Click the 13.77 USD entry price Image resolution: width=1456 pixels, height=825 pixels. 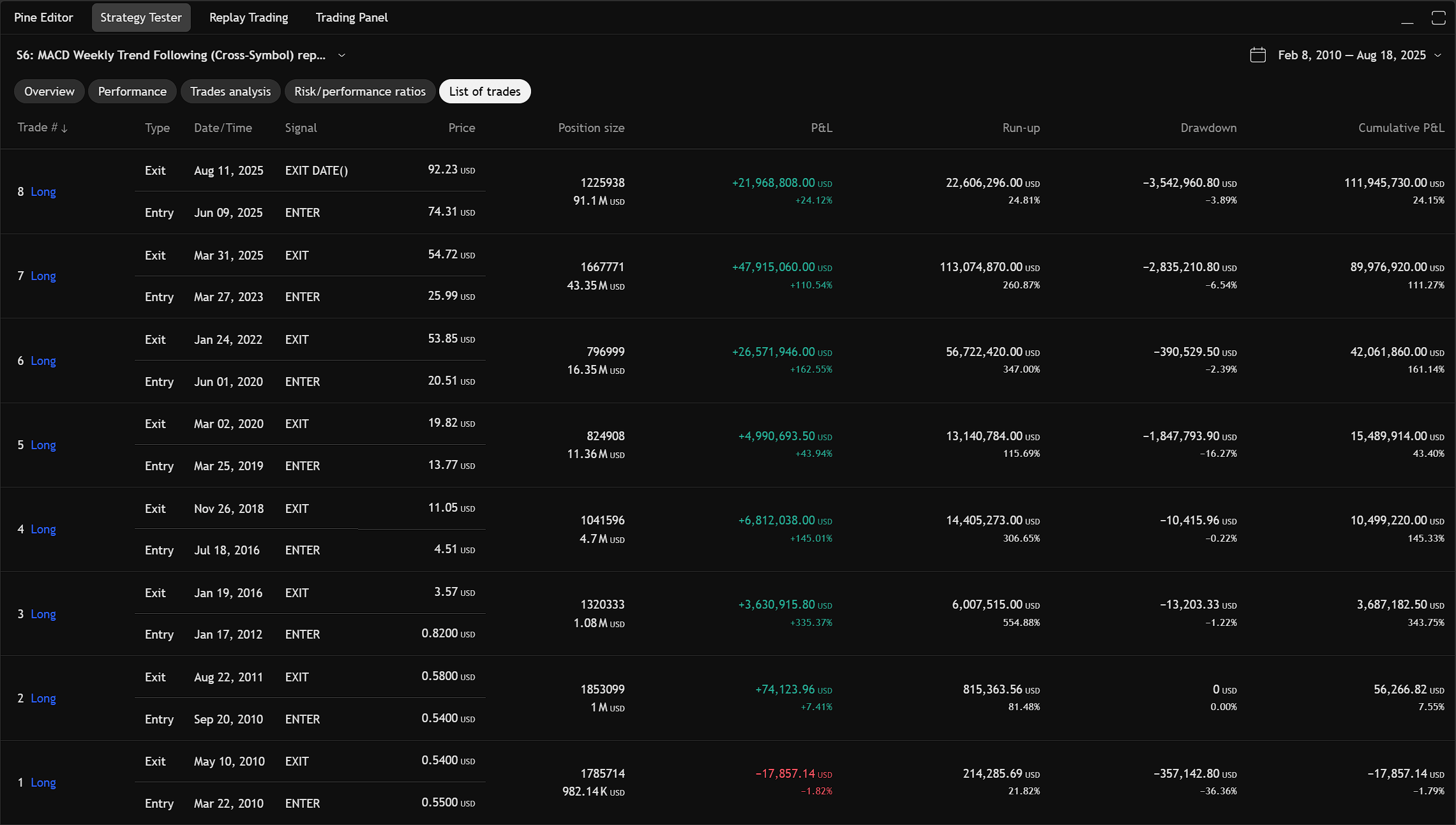[x=451, y=465]
